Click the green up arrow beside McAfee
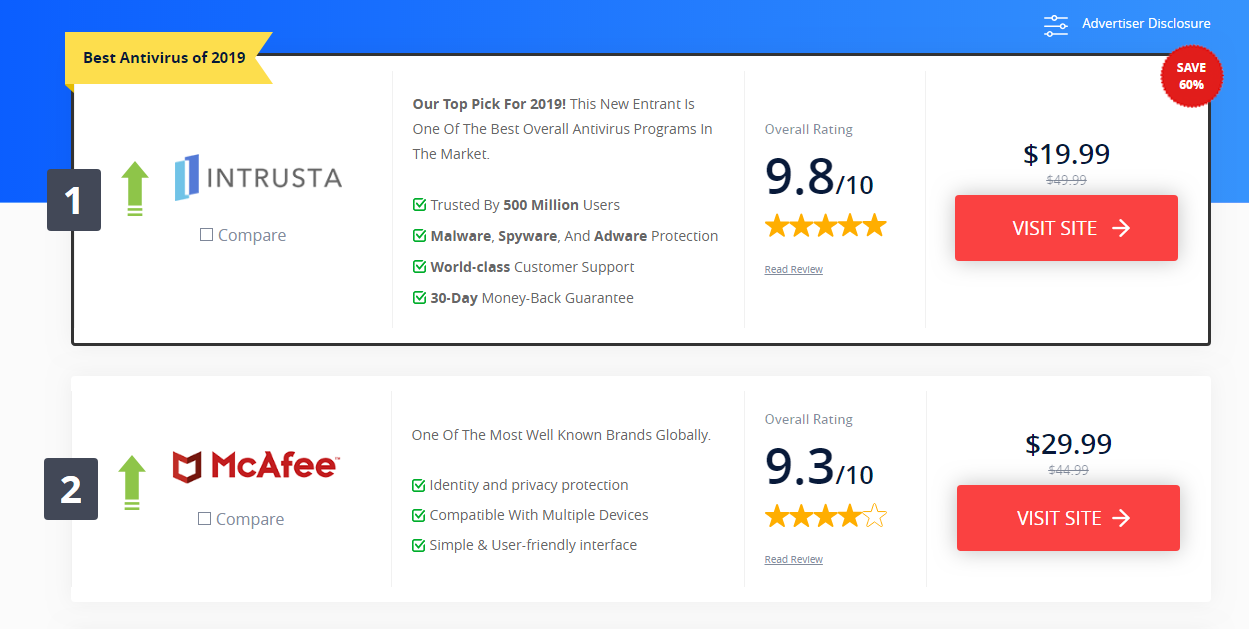The image size is (1249, 629). tap(132, 483)
